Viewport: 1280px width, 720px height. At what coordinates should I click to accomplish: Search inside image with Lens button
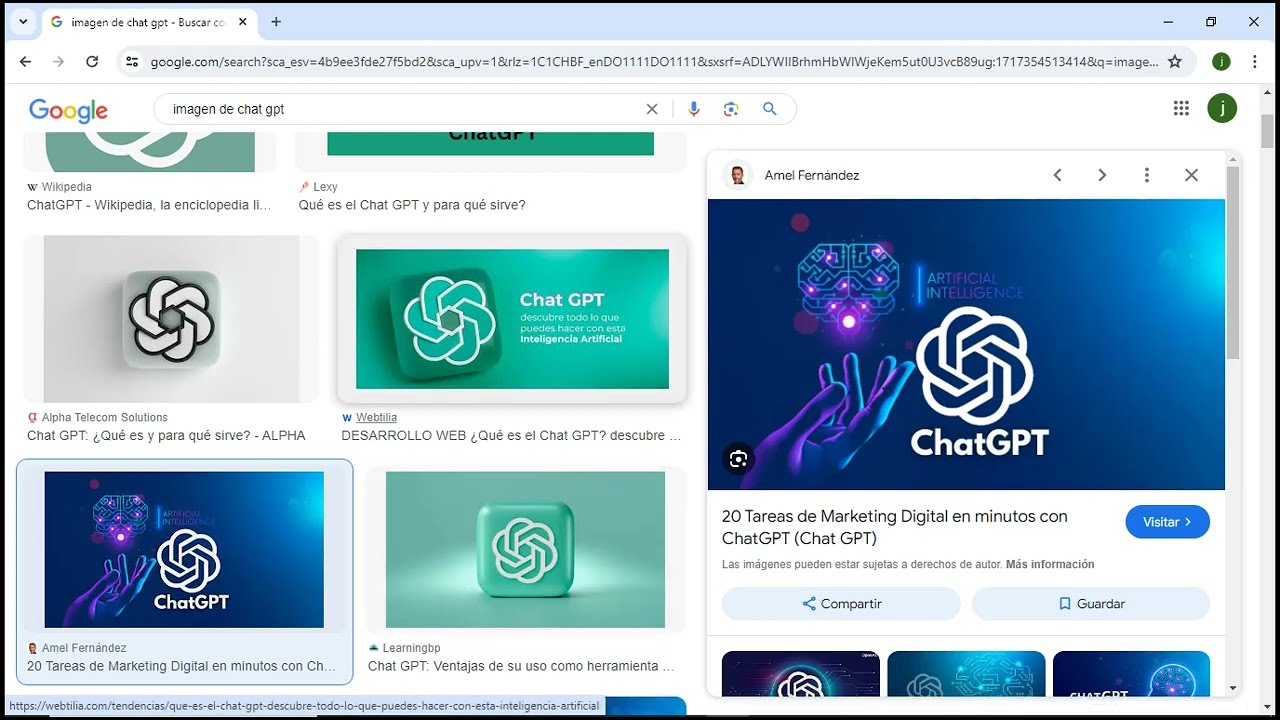738,458
